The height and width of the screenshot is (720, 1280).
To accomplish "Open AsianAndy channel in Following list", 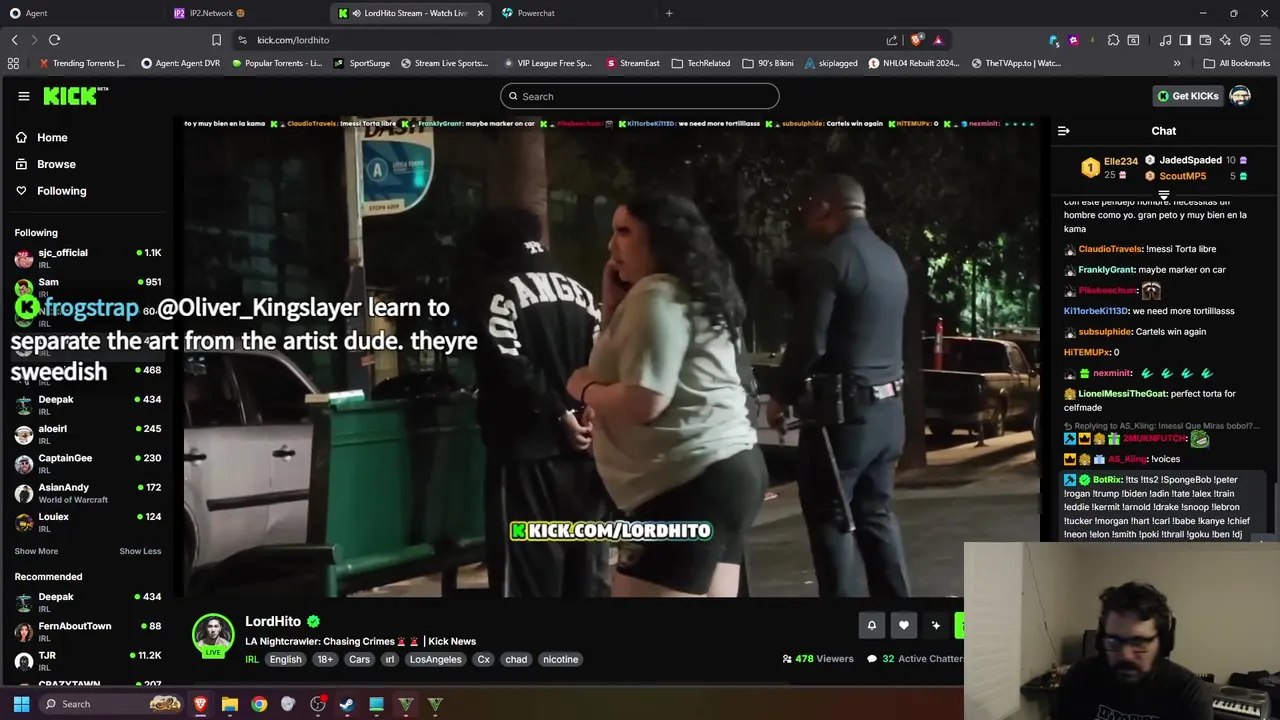I will tap(88, 492).
